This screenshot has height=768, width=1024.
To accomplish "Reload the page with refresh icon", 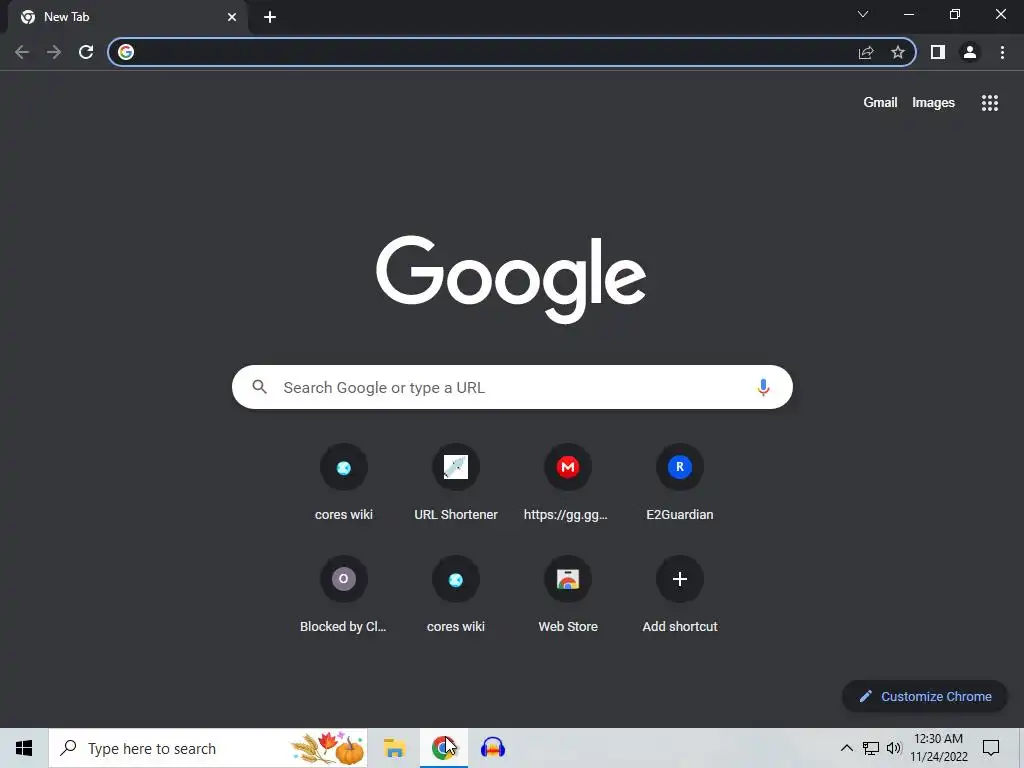I will tap(86, 52).
